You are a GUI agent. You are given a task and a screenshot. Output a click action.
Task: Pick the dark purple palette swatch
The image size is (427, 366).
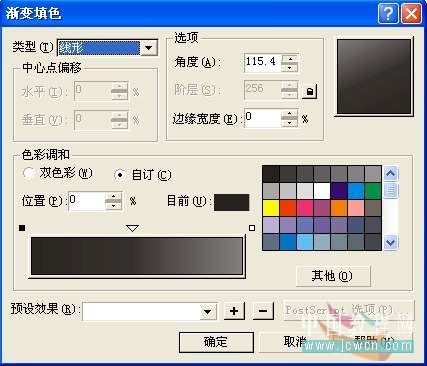[x=339, y=191]
